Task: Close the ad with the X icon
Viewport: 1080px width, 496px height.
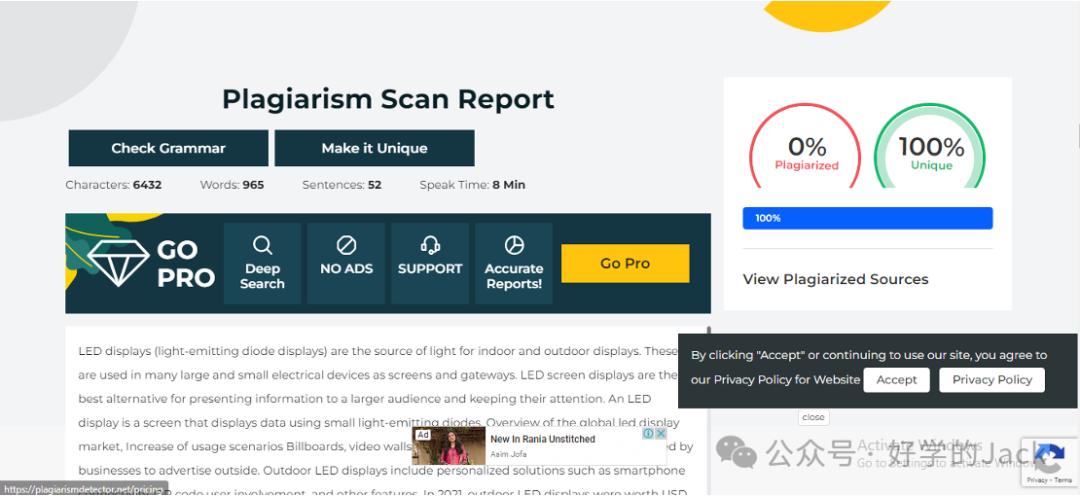Action: [x=661, y=434]
